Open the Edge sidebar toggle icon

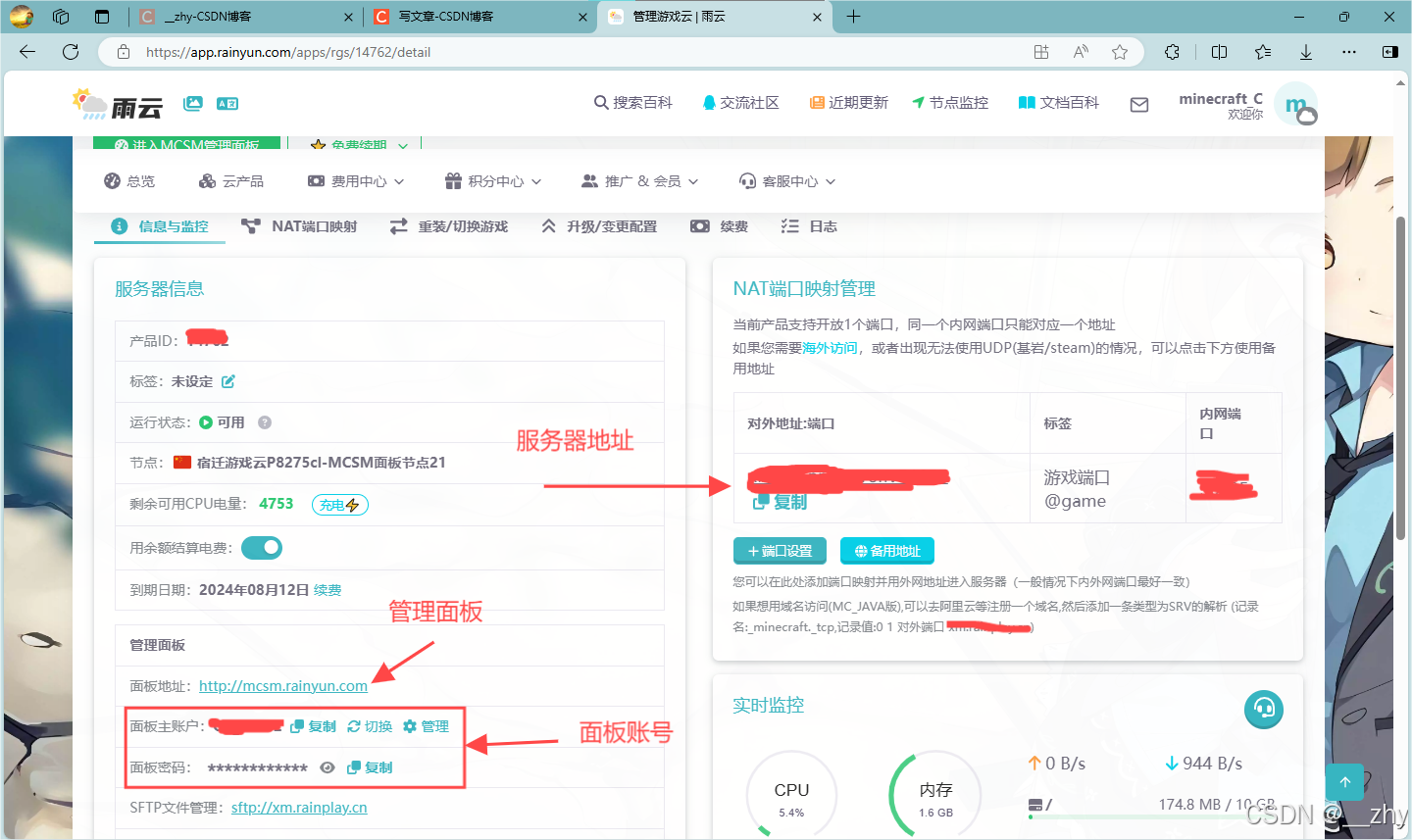1390,52
